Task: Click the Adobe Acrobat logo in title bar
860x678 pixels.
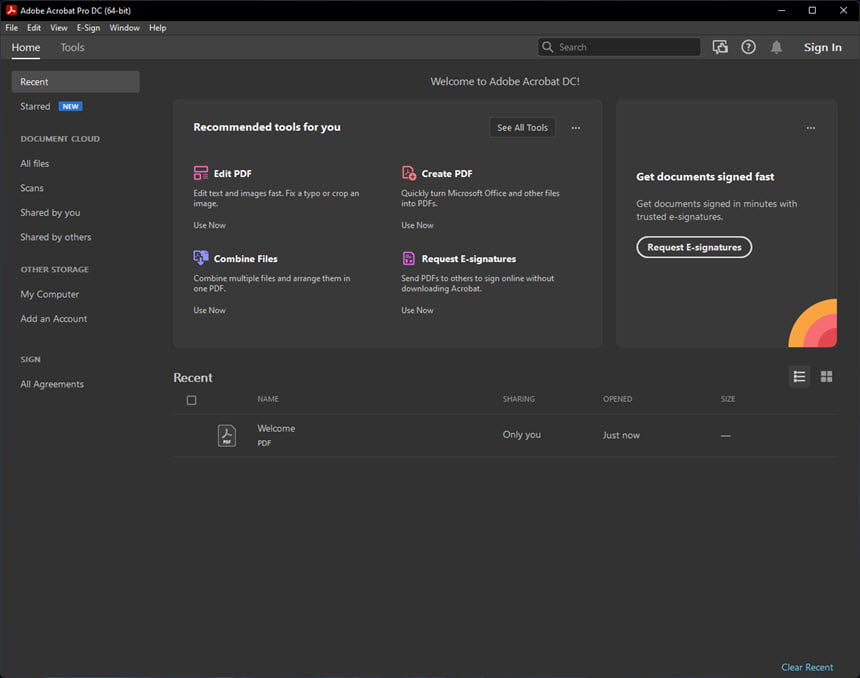Action: tap(11, 10)
